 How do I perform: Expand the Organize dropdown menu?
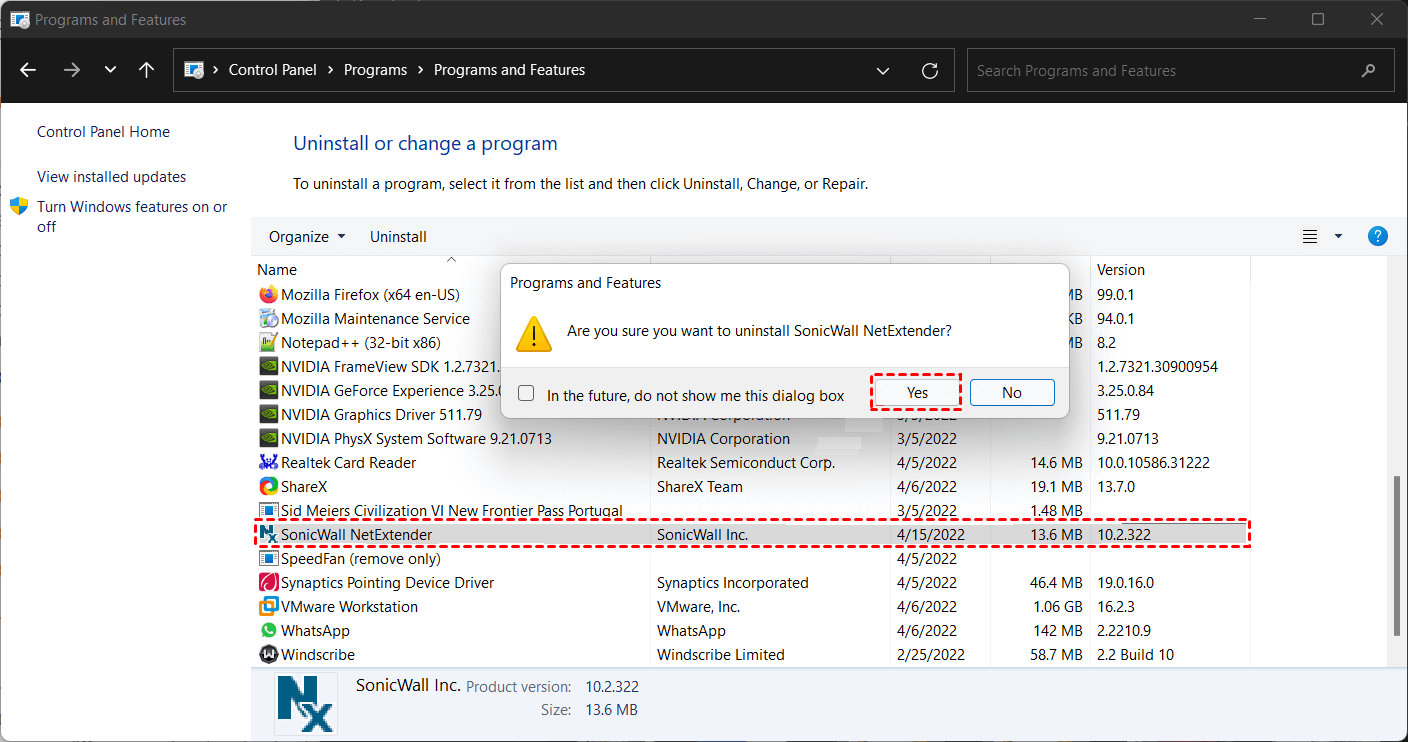tap(307, 237)
